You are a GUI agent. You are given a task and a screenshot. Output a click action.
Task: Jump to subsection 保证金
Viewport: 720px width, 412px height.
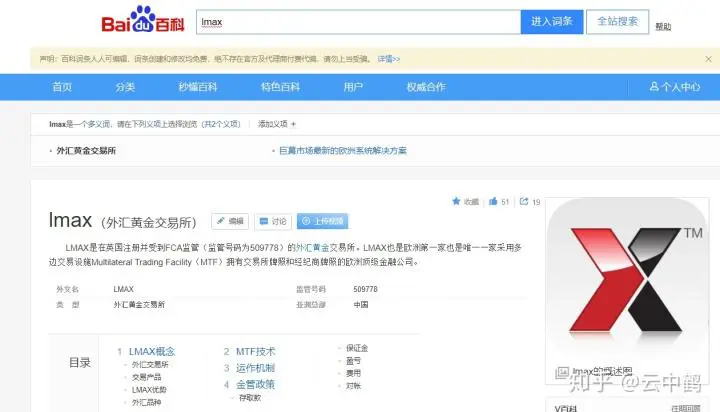pos(357,348)
